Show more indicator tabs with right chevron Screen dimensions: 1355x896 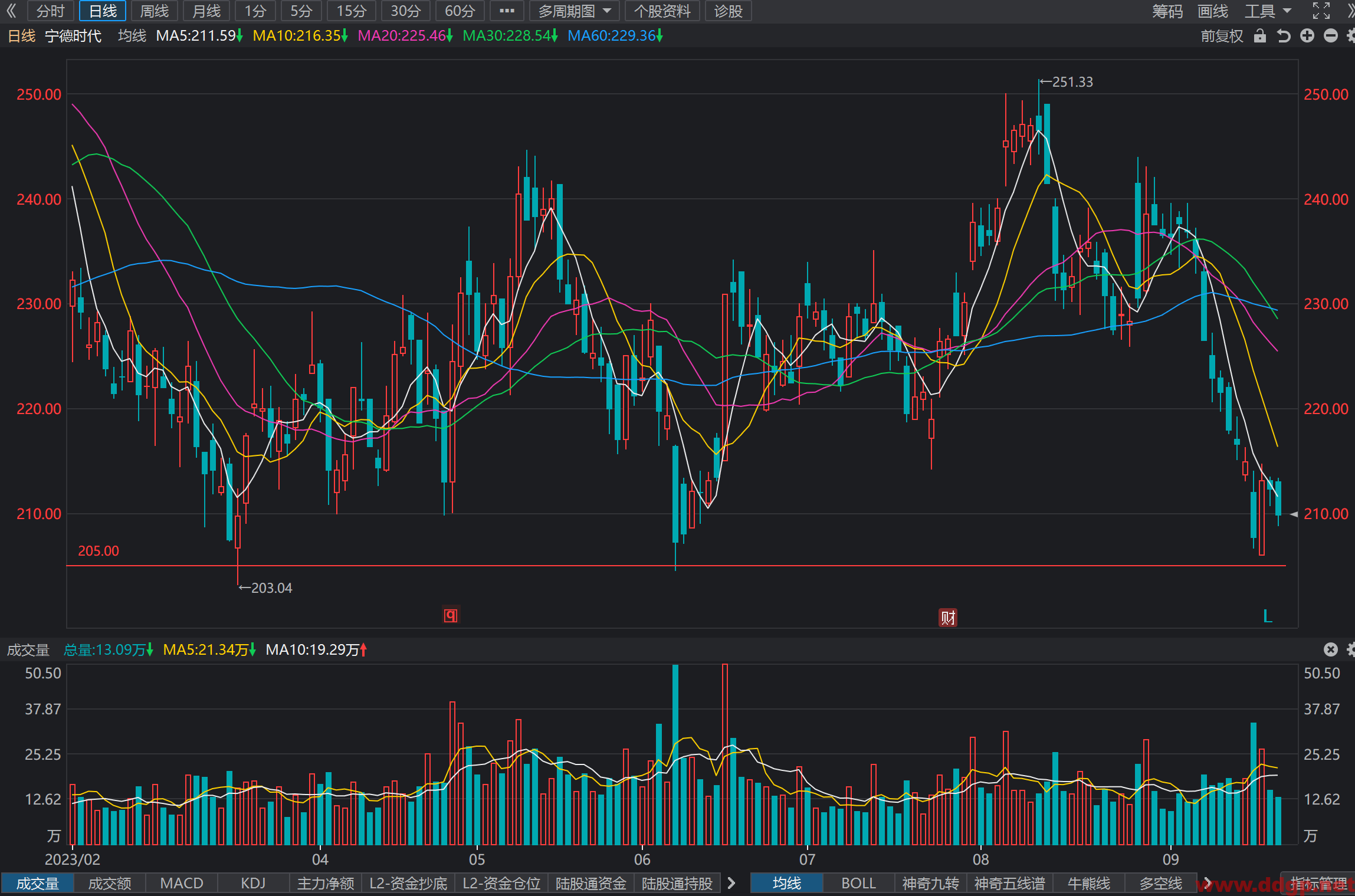point(731,883)
